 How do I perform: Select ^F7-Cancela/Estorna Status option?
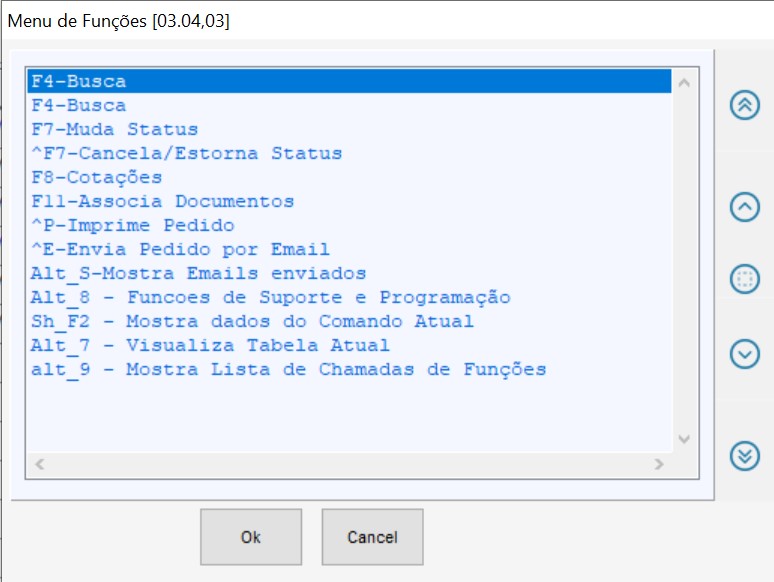tap(186, 153)
